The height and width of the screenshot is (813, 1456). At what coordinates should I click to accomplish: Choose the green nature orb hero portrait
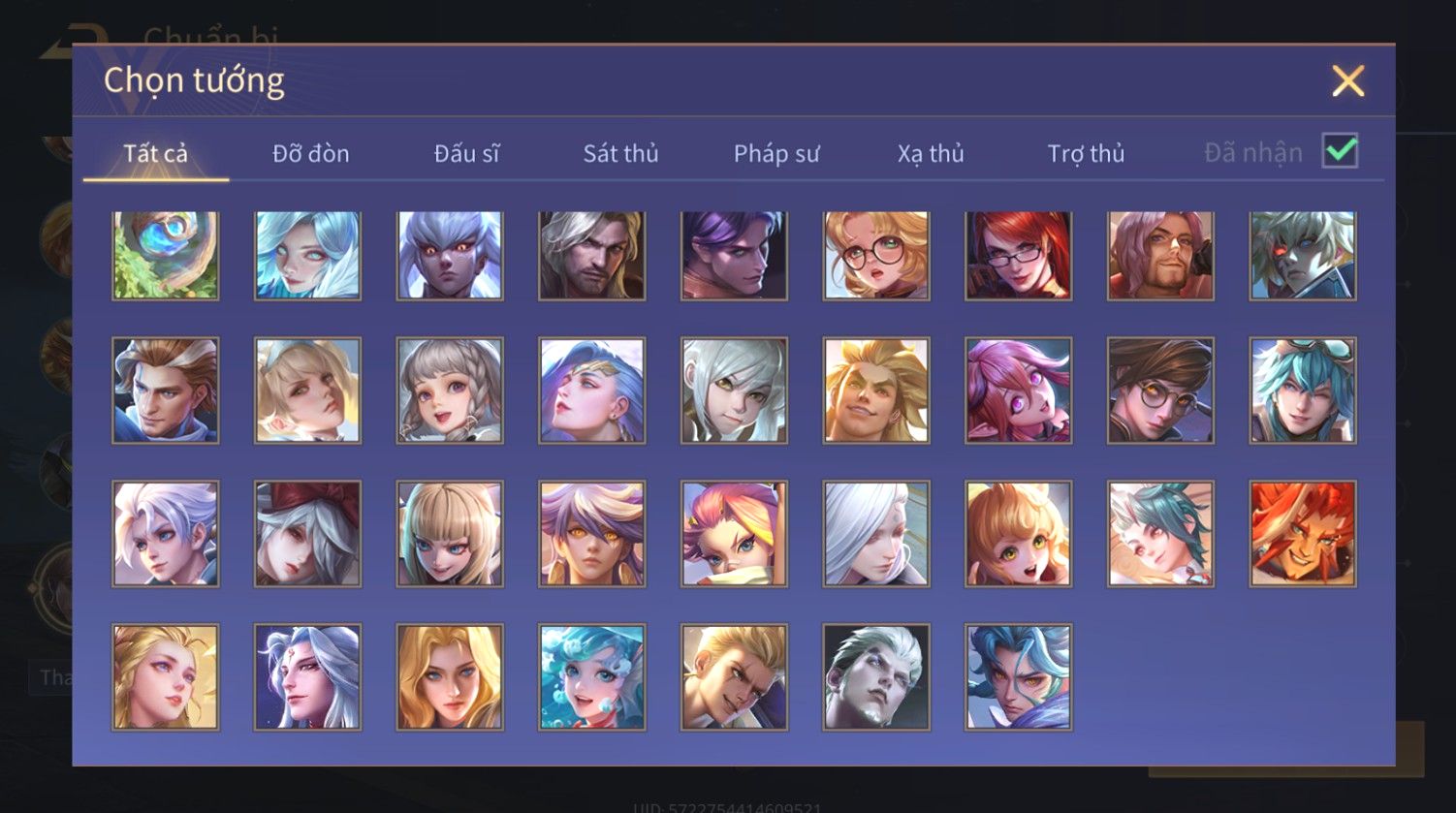(166, 256)
